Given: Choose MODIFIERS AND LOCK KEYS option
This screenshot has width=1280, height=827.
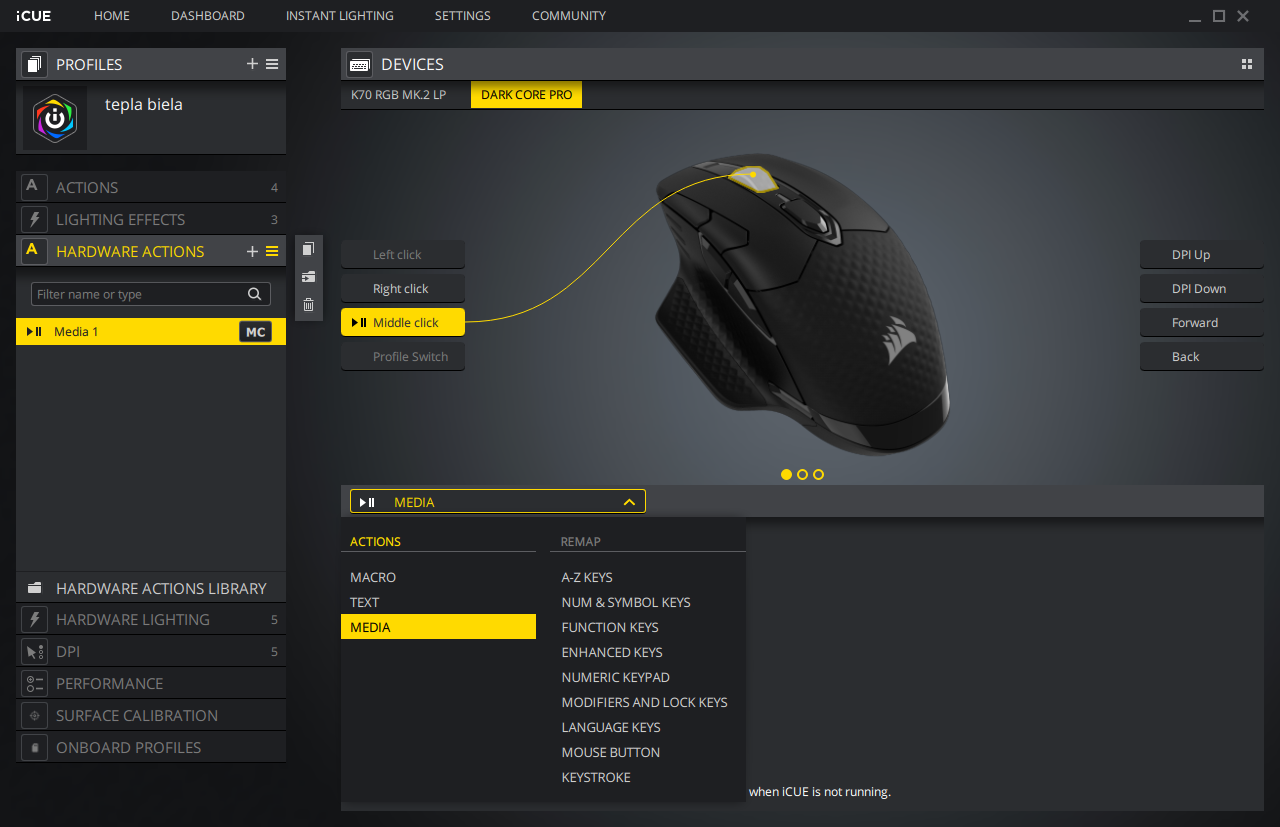Looking at the screenshot, I should [644, 702].
